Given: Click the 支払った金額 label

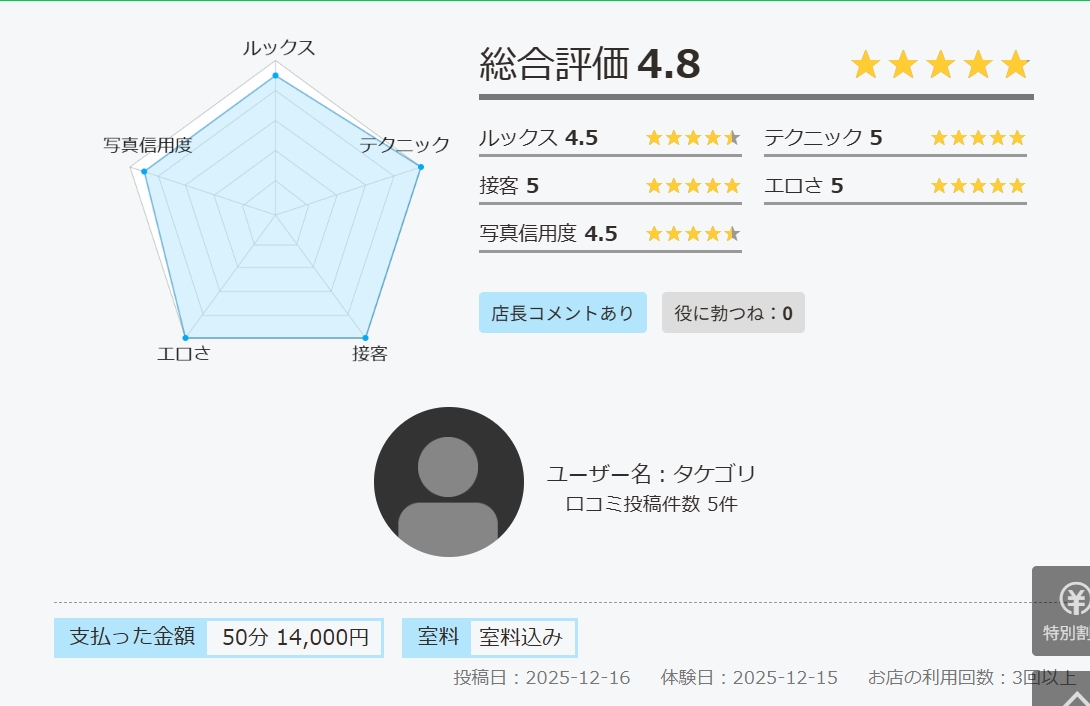Looking at the screenshot, I should pos(131,637).
